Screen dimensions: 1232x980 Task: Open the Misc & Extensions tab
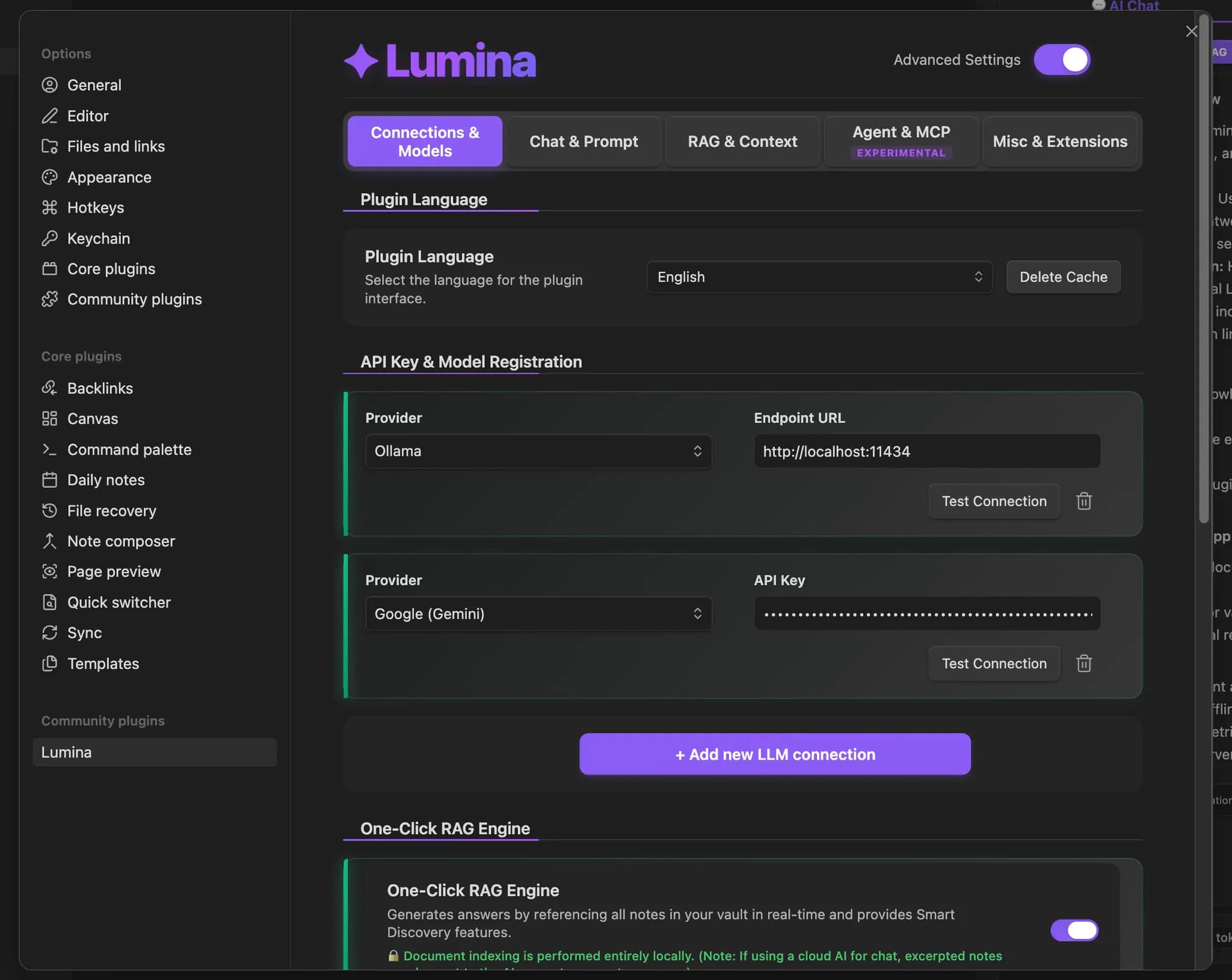click(x=1060, y=141)
